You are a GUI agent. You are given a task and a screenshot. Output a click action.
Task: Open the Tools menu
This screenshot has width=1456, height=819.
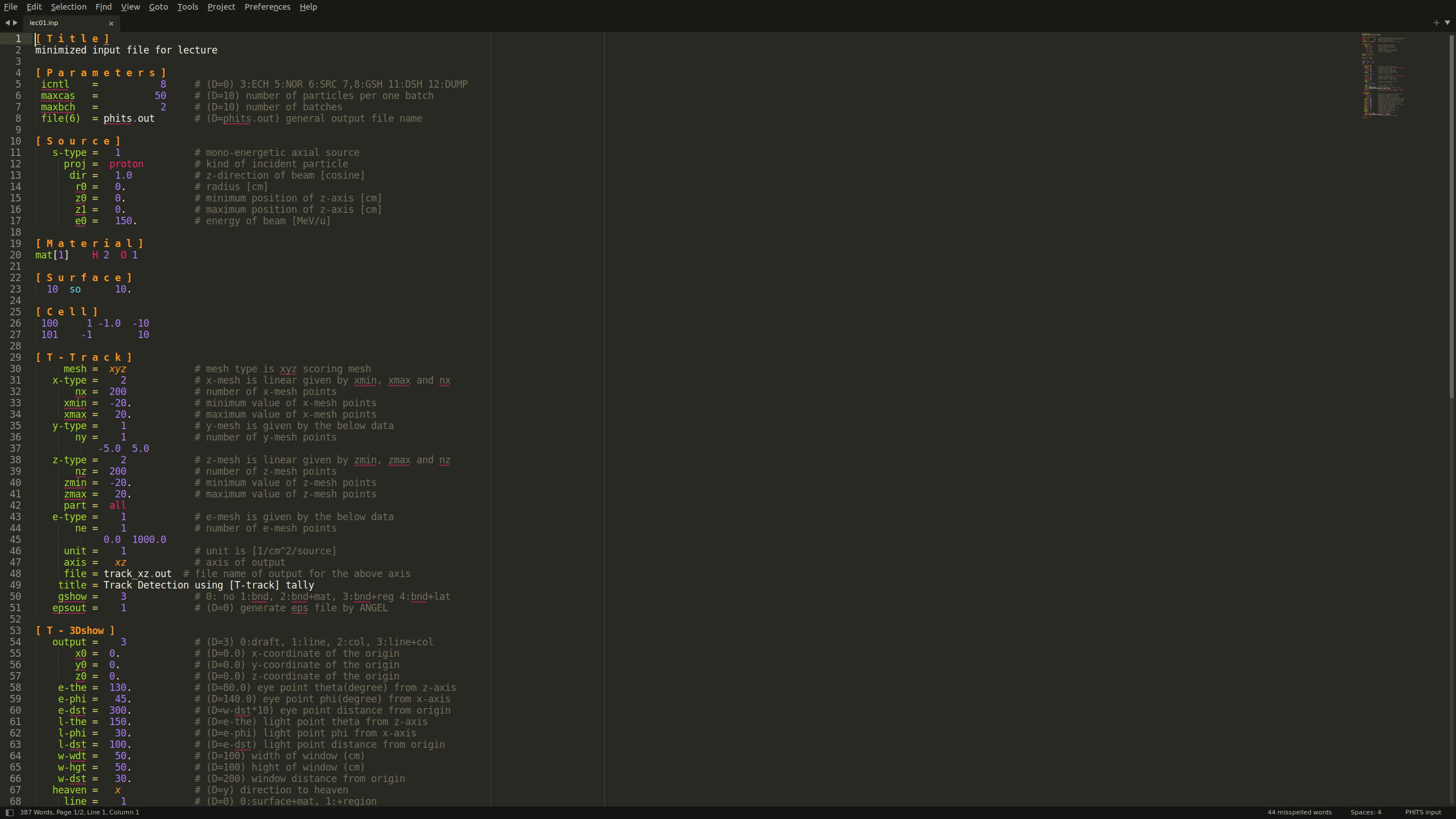click(x=187, y=7)
